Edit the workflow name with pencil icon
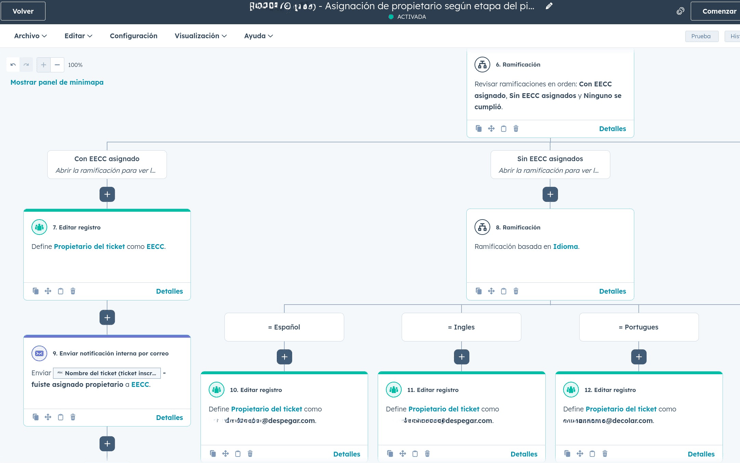 (549, 6)
